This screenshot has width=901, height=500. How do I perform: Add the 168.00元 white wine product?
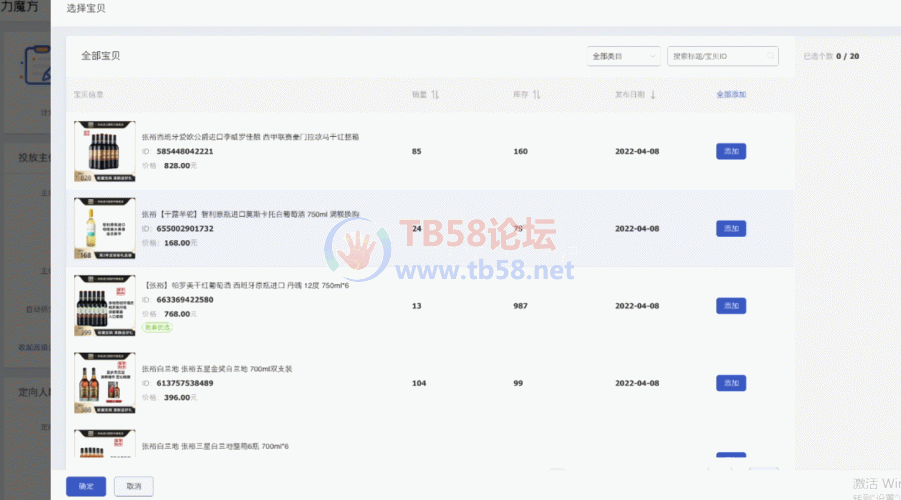coord(731,229)
